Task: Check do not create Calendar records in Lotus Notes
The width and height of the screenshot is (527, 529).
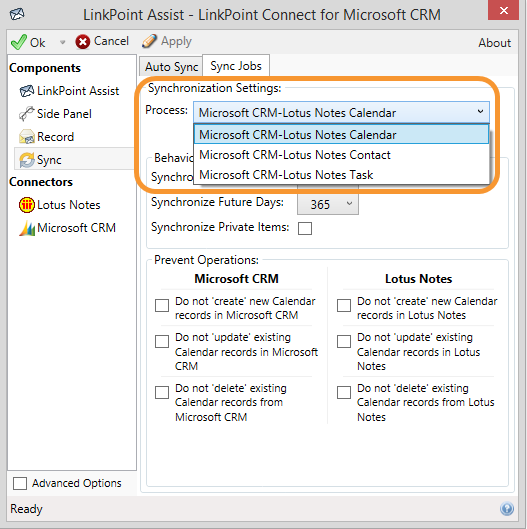Action: pyautogui.click(x=344, y=305)
